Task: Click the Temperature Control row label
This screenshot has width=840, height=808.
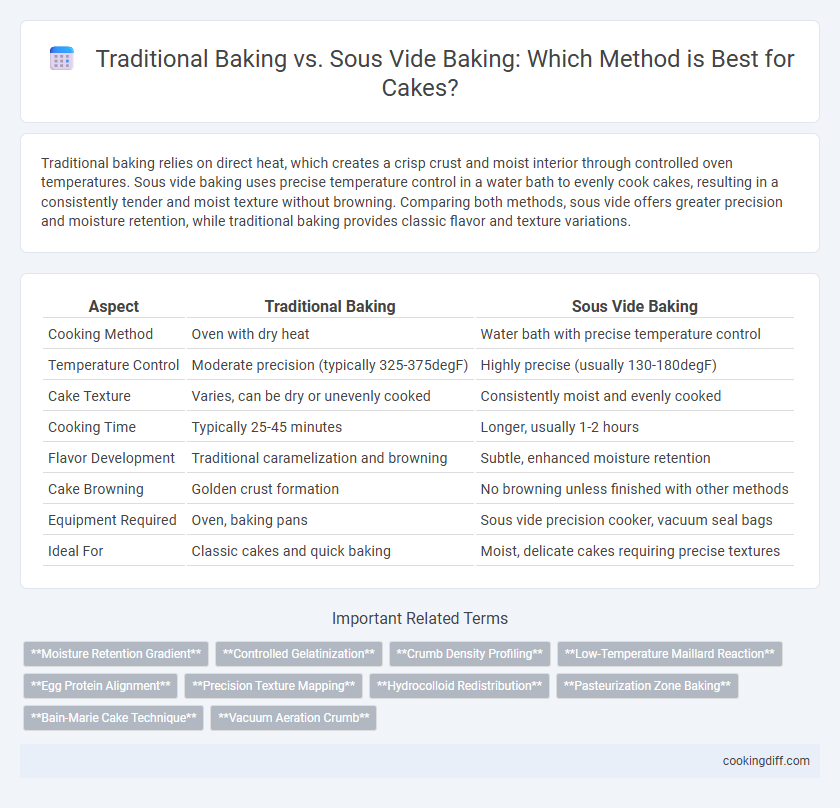Action: tap(114, 365)
